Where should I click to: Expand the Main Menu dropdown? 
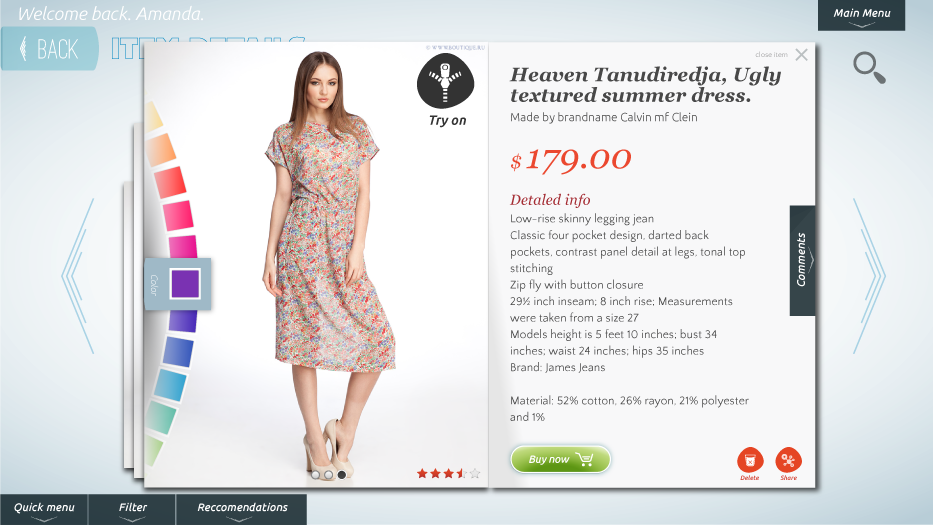862,15
